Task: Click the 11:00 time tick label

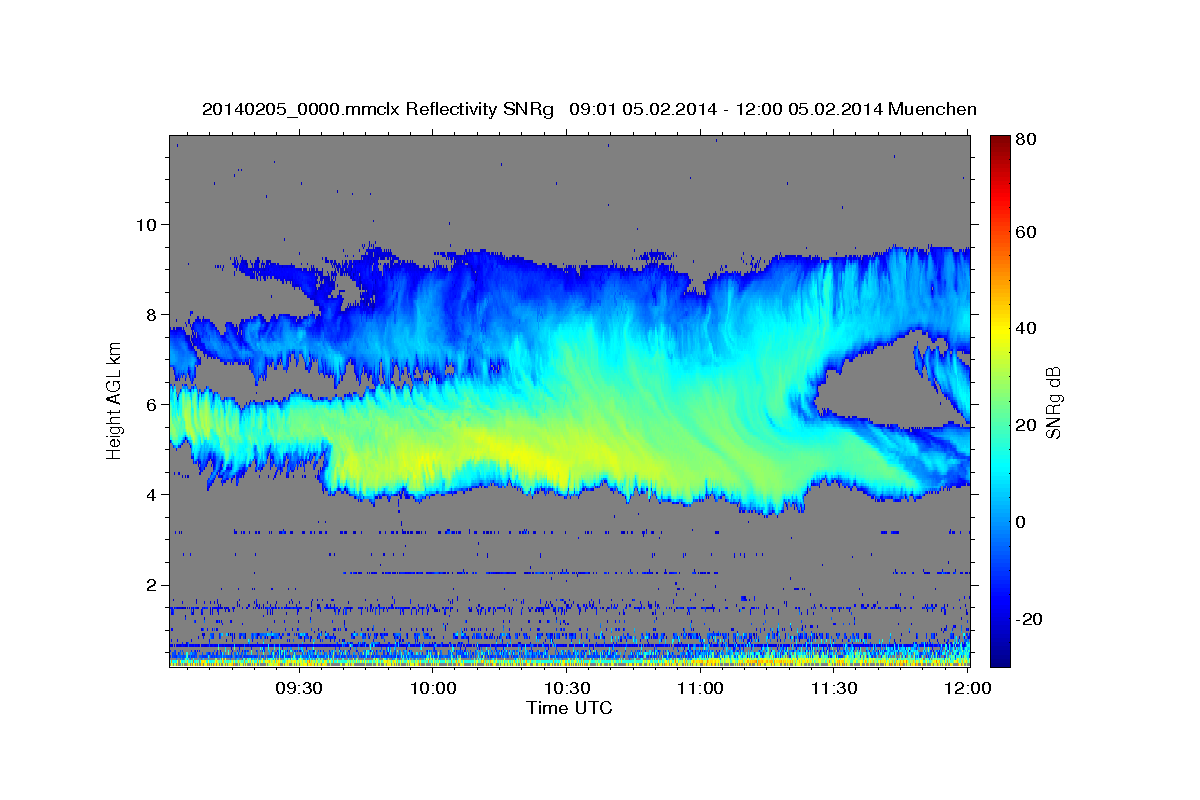Action: pos(700,688)
